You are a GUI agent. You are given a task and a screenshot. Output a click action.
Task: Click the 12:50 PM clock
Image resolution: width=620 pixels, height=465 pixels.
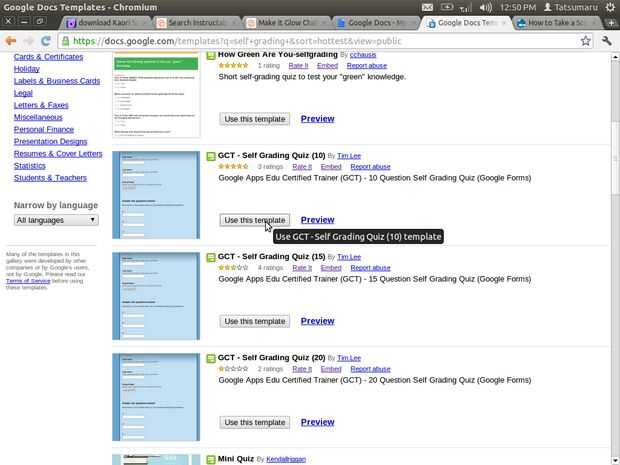pyautogui.click(x=518, y=8)
